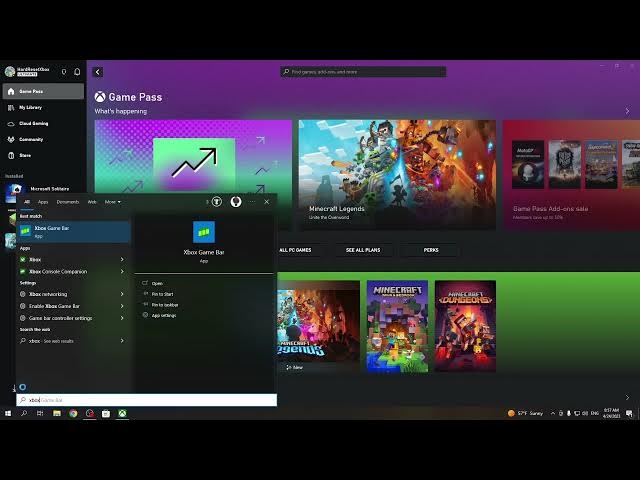Choose Pin to Start option
Viewport: 640px width, 480px height.
tap(162, 294)
